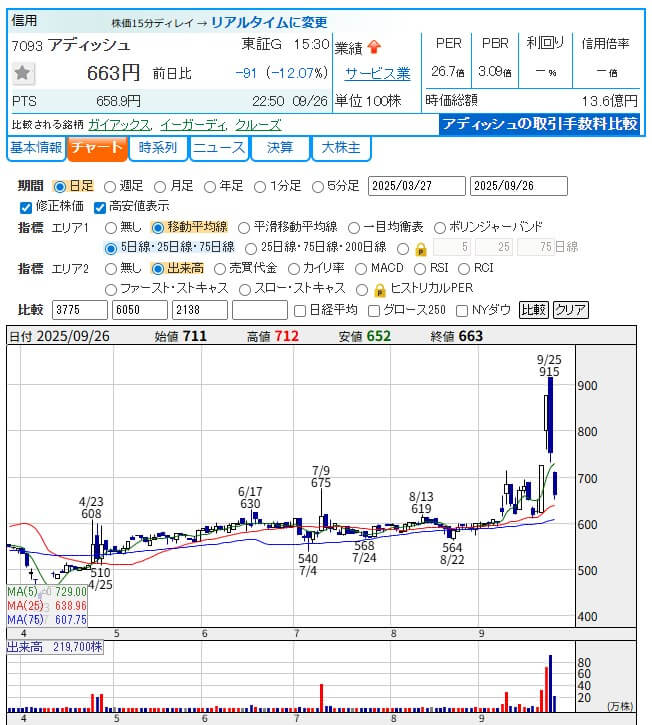Switch to the 時系列 tab
The width and height of the screenshot is (652, 725).
pos(158,148)
